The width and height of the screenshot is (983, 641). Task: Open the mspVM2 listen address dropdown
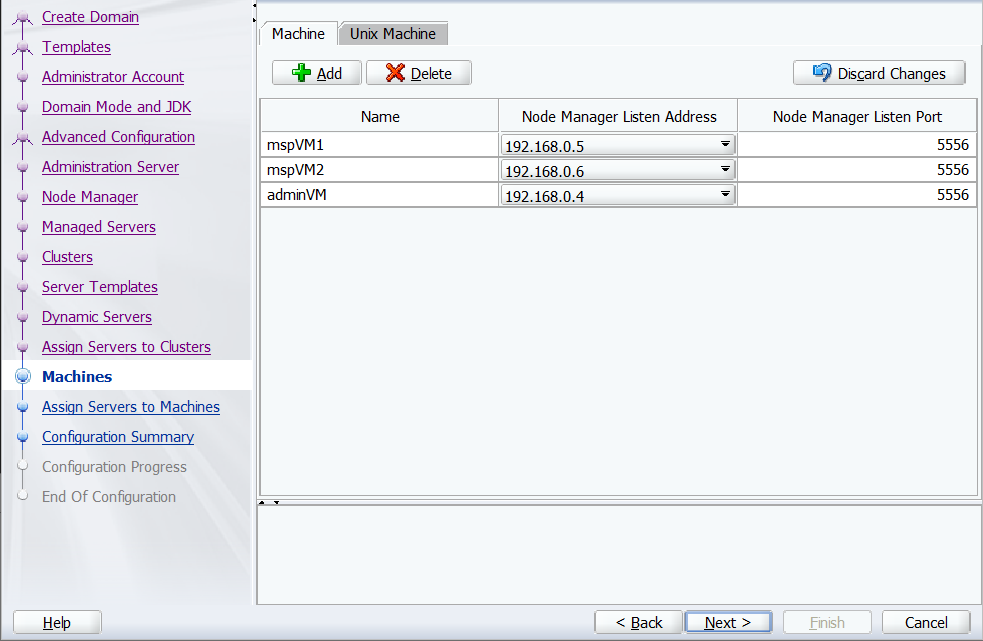[726, 168]
